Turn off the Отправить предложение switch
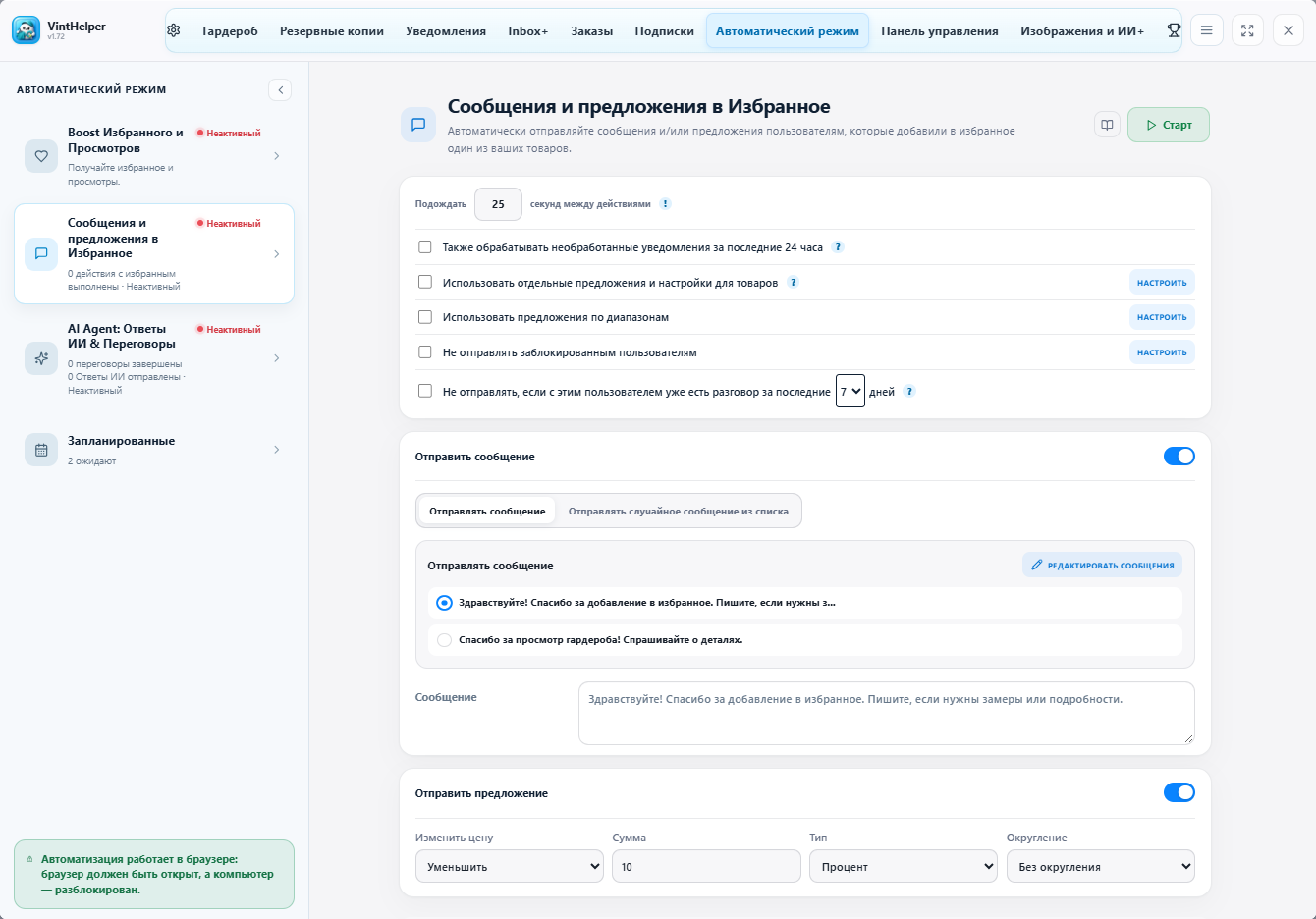 pos(1179,792)
